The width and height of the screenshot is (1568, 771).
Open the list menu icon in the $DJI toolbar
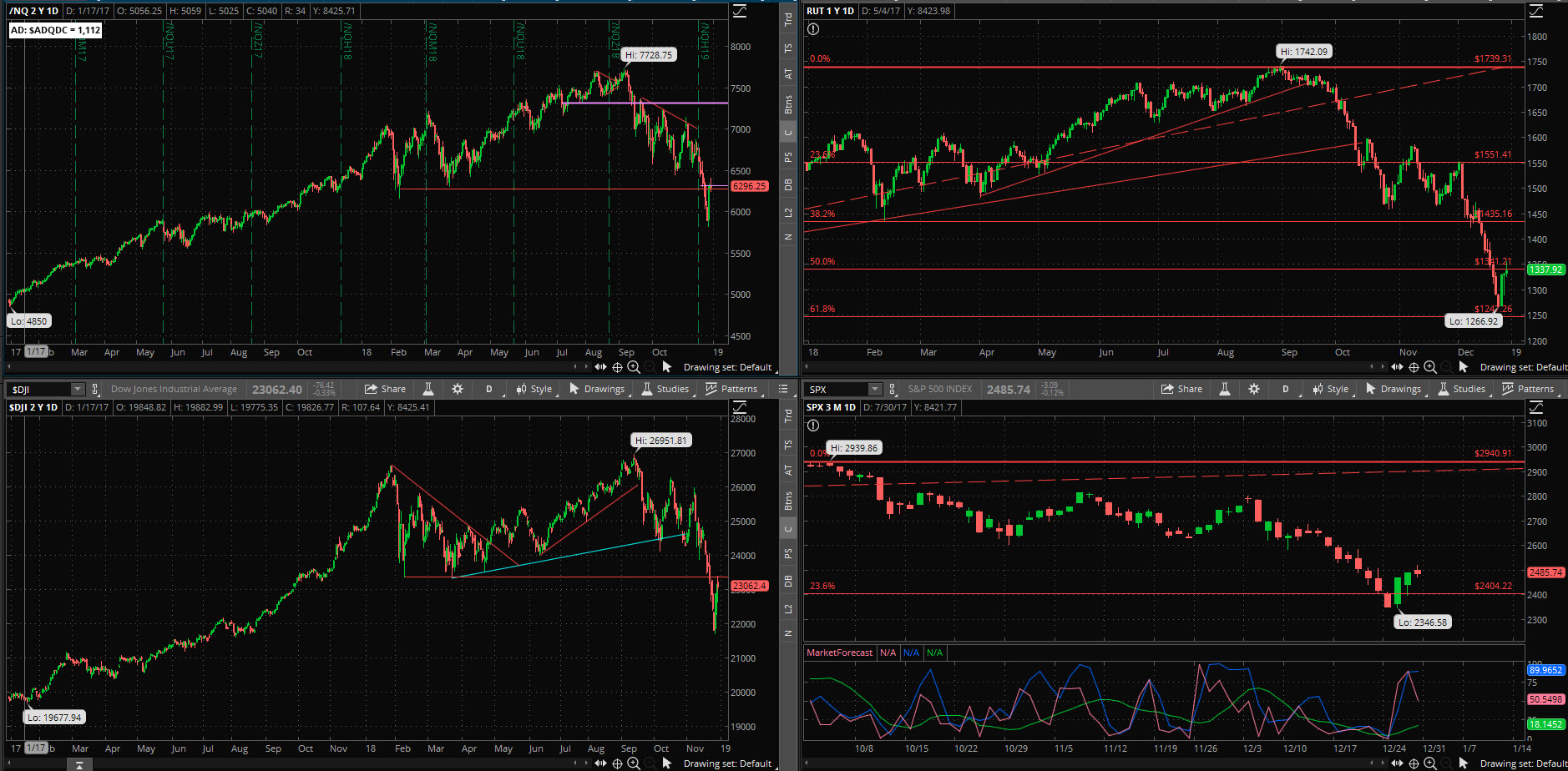point(783,389)
